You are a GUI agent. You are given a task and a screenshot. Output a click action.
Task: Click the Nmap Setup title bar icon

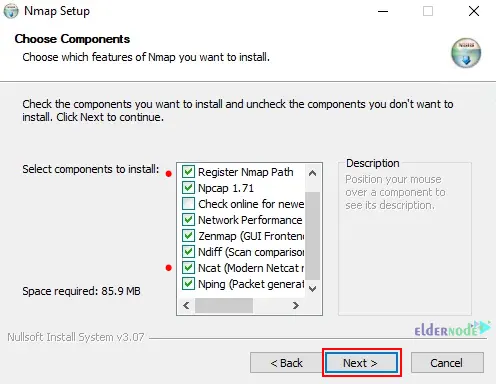[x=11, y=11]
